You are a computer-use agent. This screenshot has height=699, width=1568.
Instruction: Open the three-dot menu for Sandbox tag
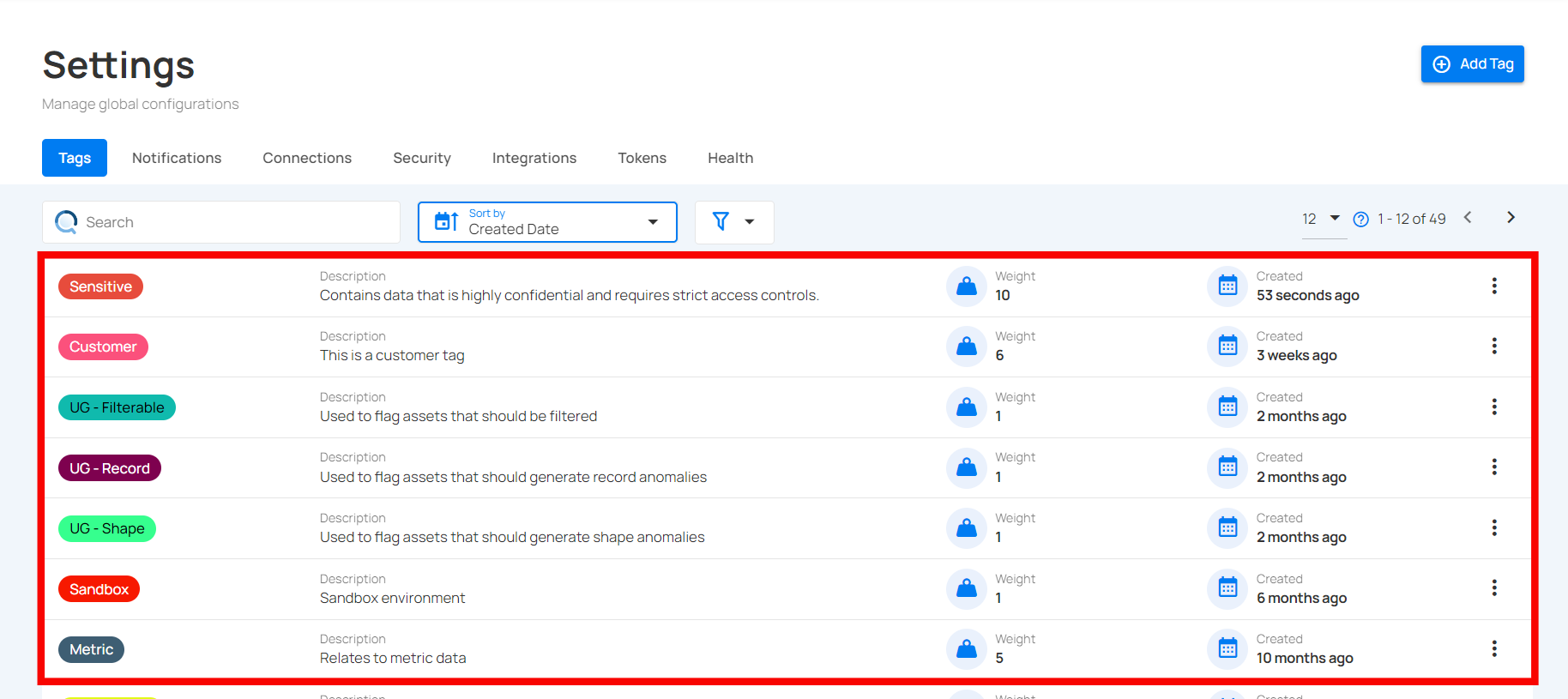point(1494,588)
